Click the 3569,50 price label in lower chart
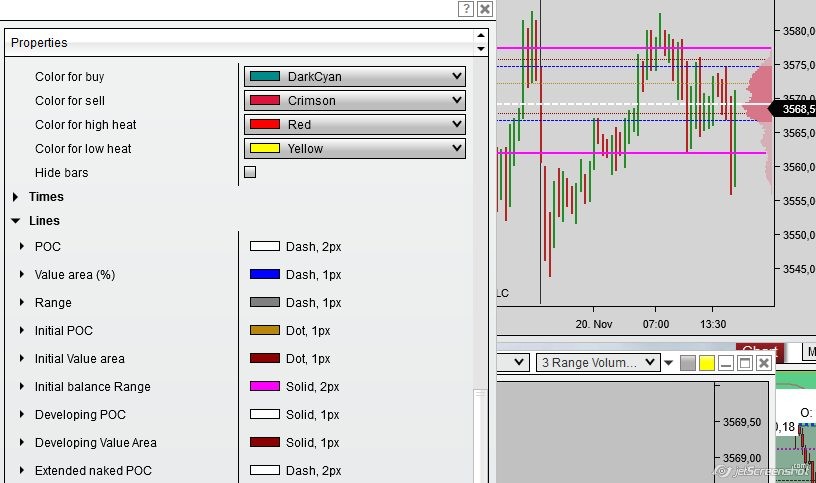The image size is (816, 483). [x=742, y=422]
